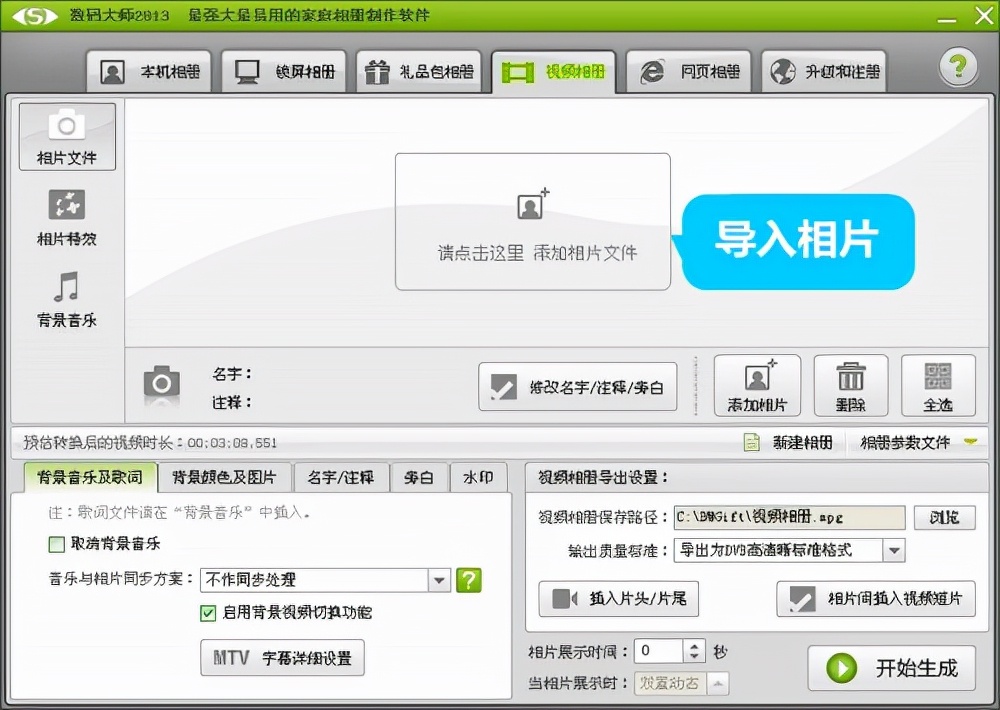Click the green help icon beside sync options
Viewport: 1000px width, 710px height.
click(469, 580)
